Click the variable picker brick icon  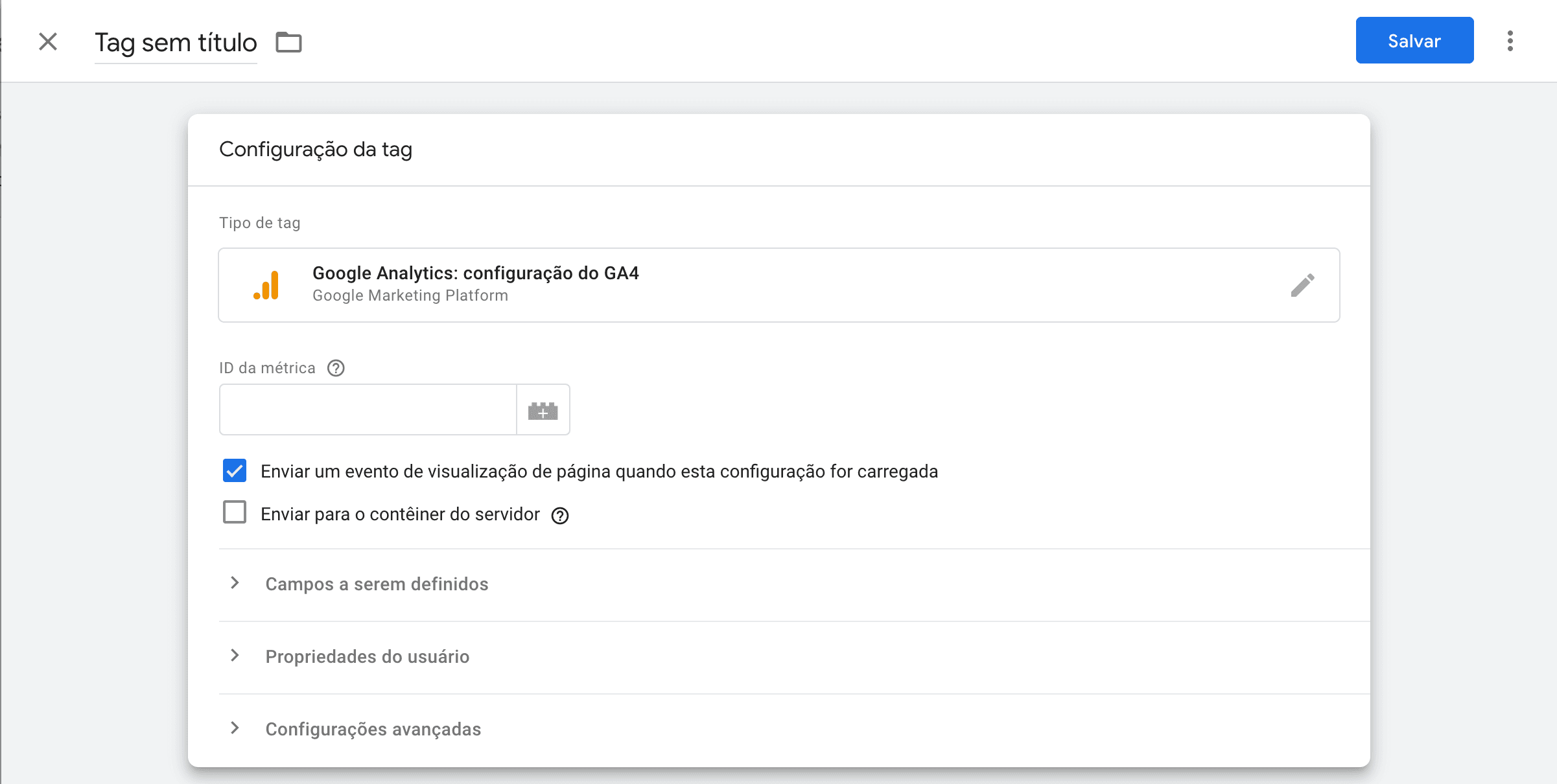[543, 410]
